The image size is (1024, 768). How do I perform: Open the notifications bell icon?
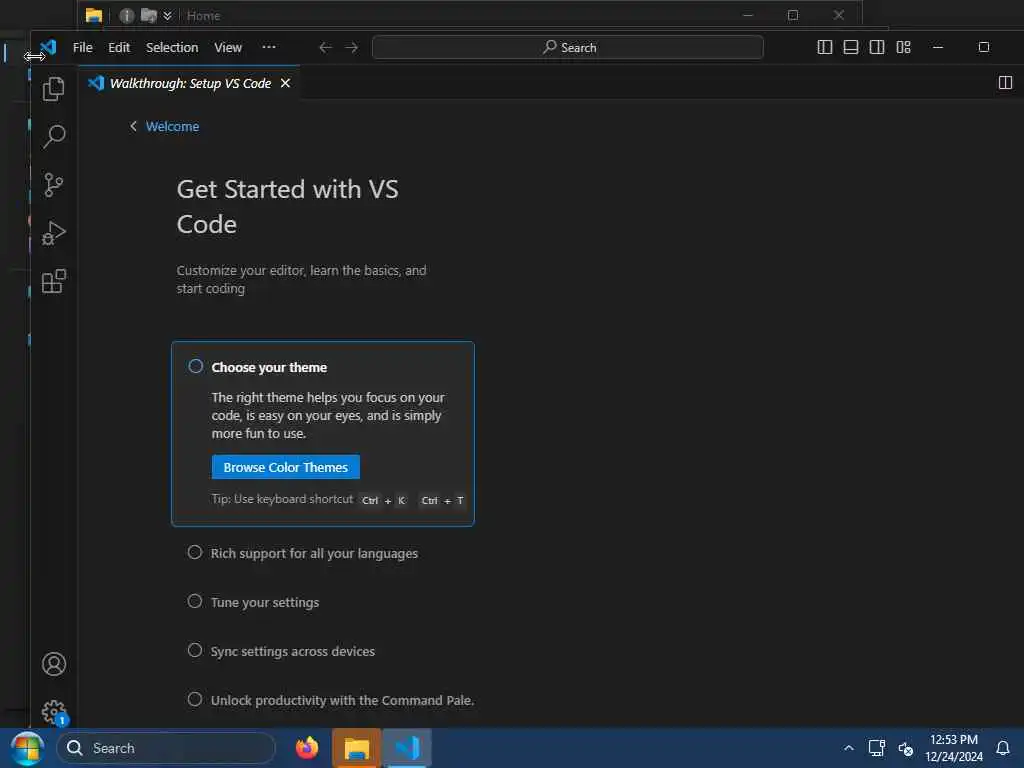(1003, 748)
